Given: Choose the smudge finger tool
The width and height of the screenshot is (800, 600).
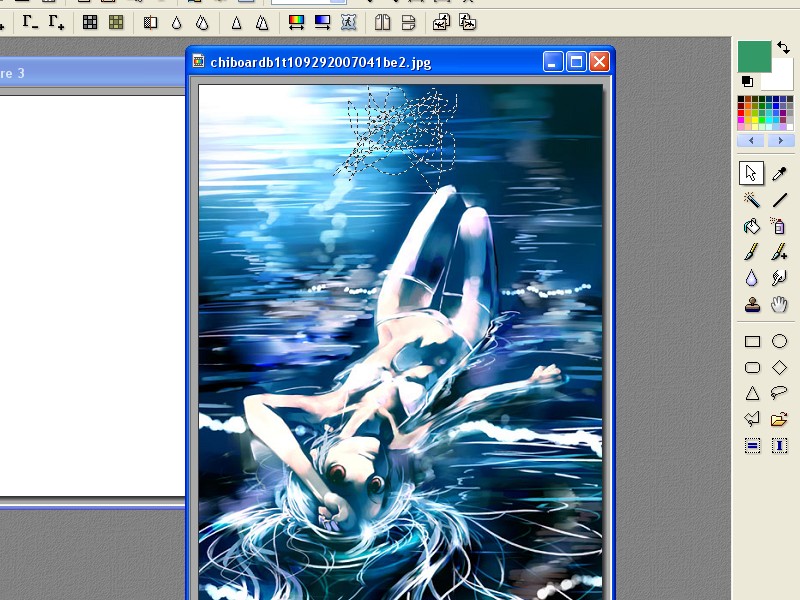Looking at the screenshot, I should [779, 279].
